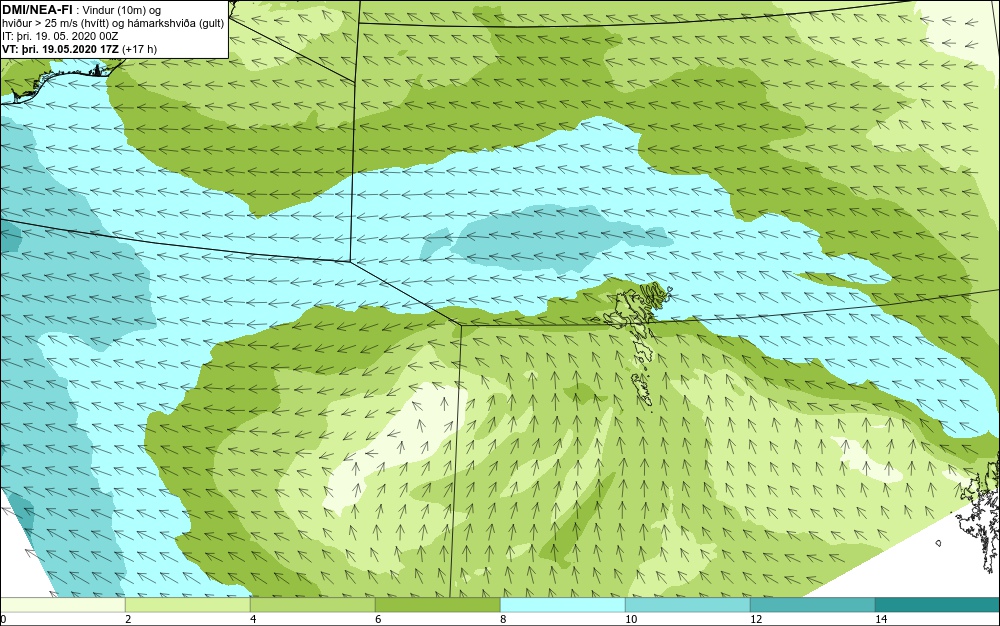Click the 2-4 m/s light green swatch
Screen dimensions: 1000x626
point(188,605)
